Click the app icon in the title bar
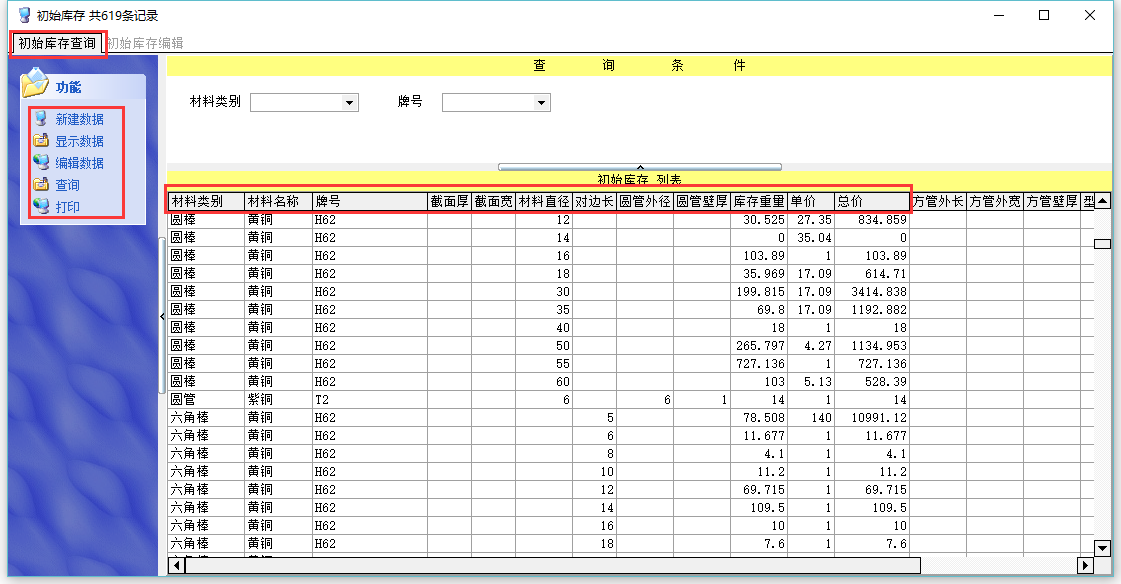Viewport: 1121px width, 584px height. click(x=24, y=15)
